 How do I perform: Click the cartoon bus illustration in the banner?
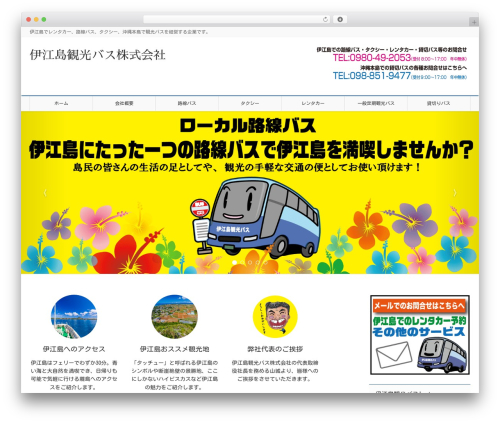(x=263, y=217)
